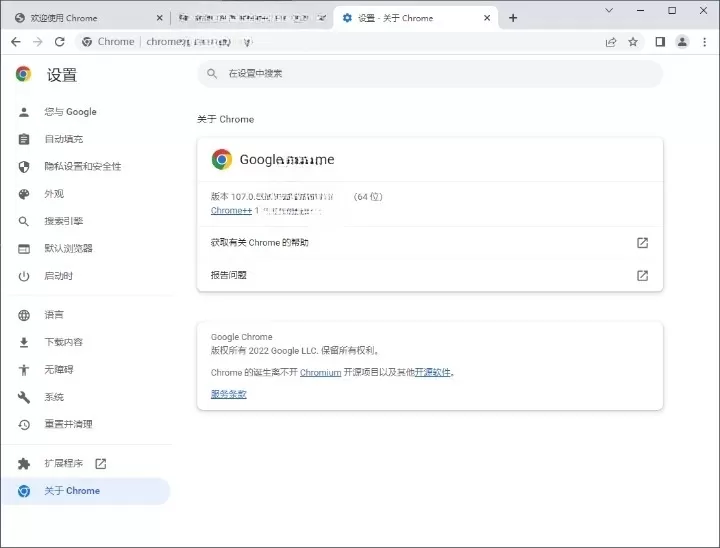Image resolution: width=720 pixels, height=548 pixels.
Task: Open the Chrome three-dot menu
Action: 704,42
